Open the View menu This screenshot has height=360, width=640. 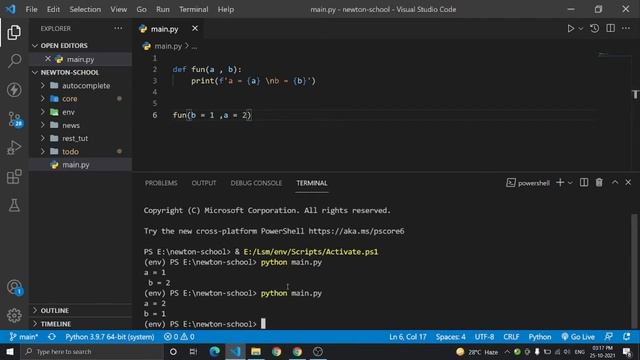118,9
